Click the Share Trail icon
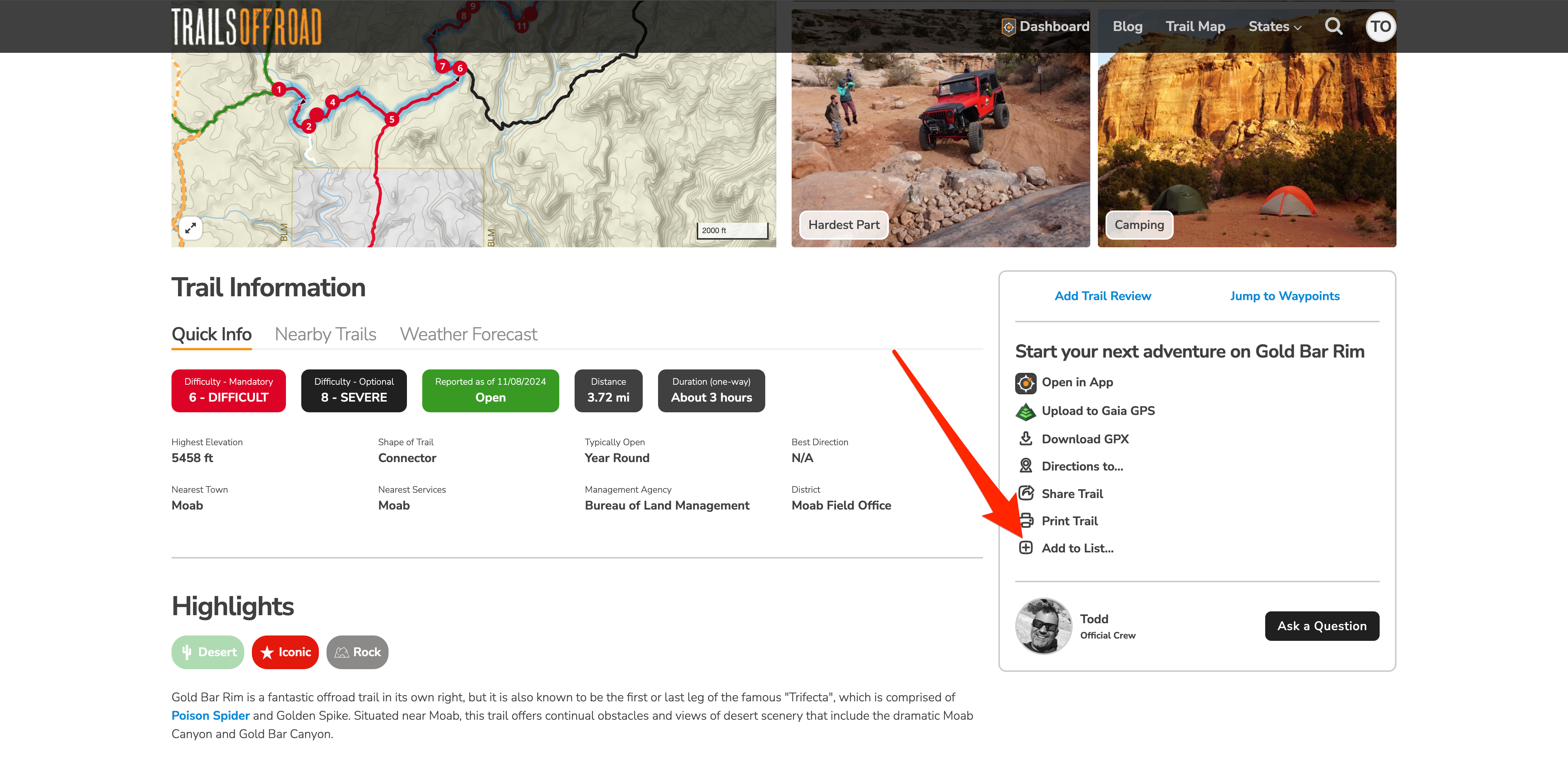 pyautogui.click(x=1026, y=493)
